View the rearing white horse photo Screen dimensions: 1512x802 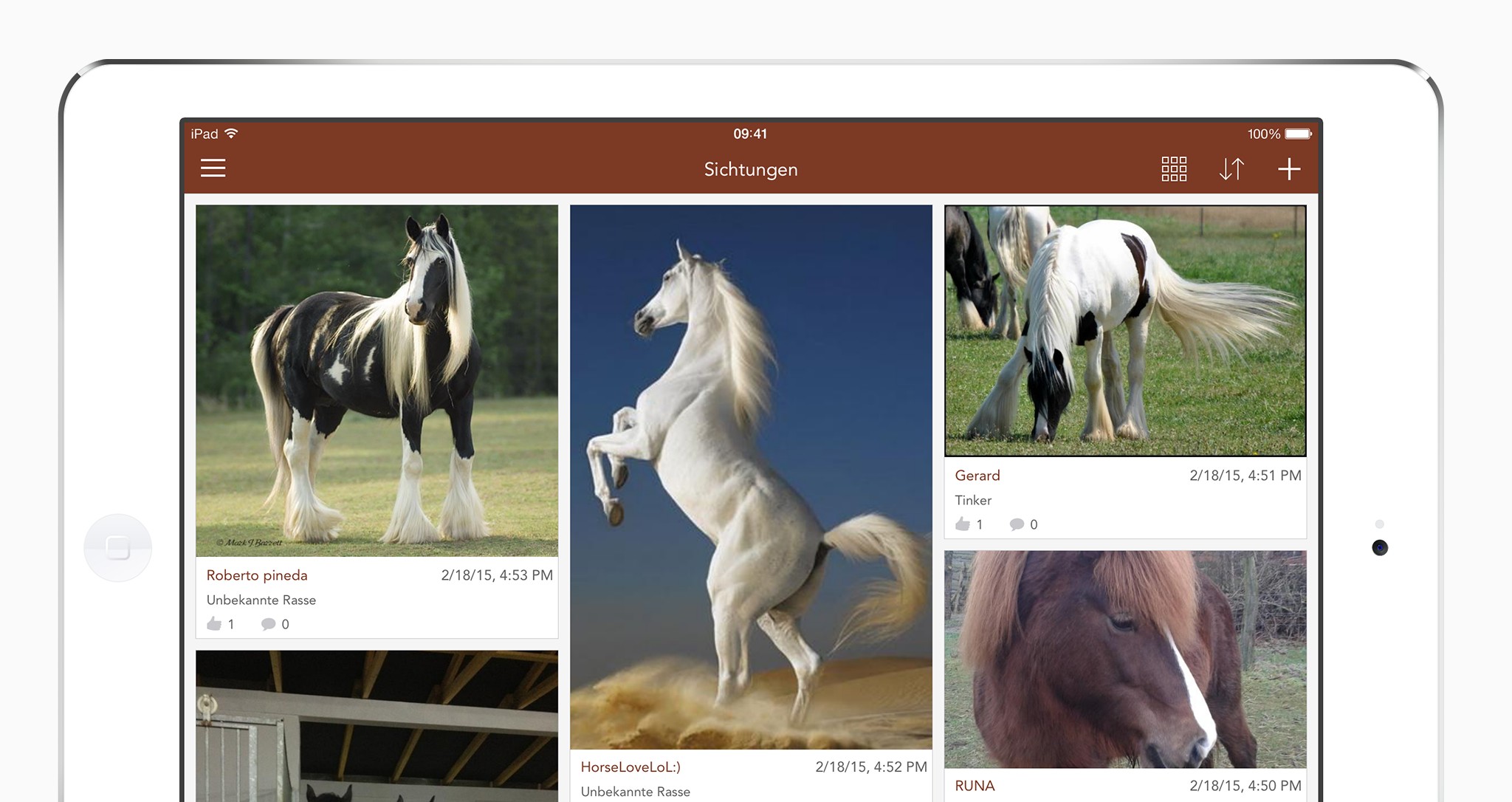(x=751, y=476)
